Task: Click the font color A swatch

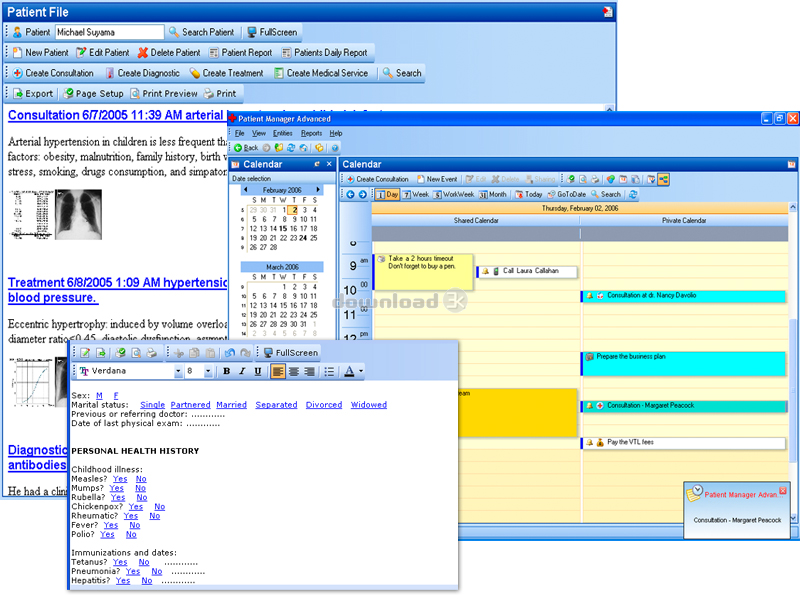Action: tap(349, 371)
